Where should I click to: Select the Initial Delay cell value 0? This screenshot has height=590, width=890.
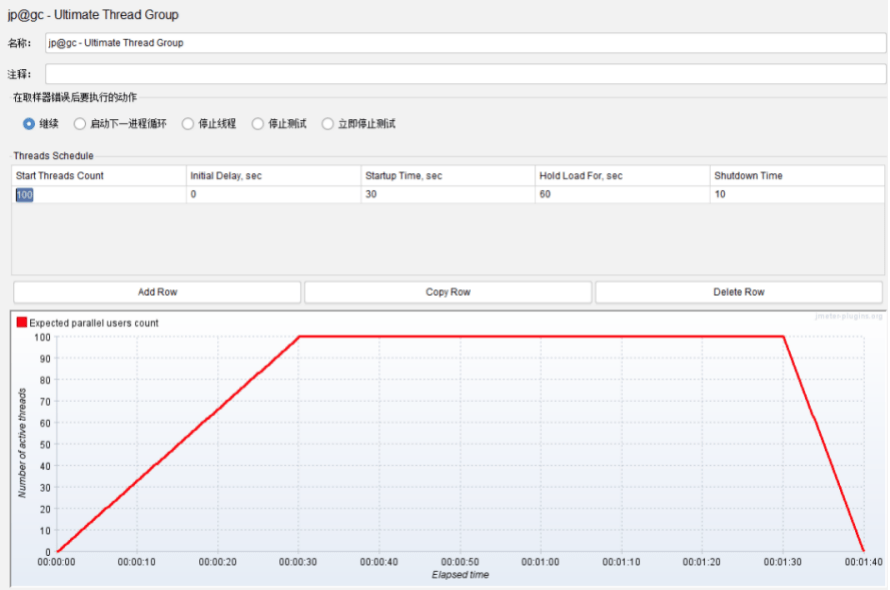tap(274, 194)
